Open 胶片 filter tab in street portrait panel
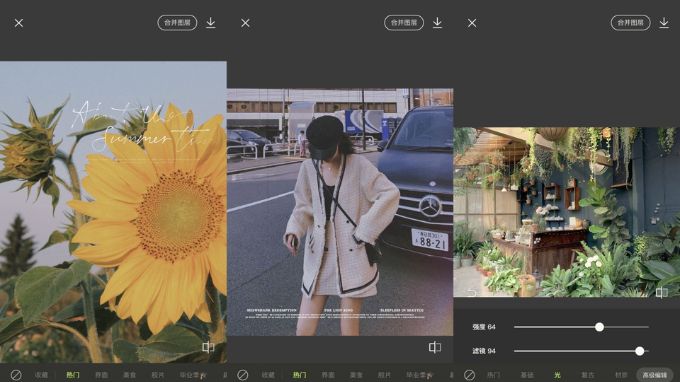The height and width of the screenshot is (382, 680). pyautogui.click(x=384, y=375)
